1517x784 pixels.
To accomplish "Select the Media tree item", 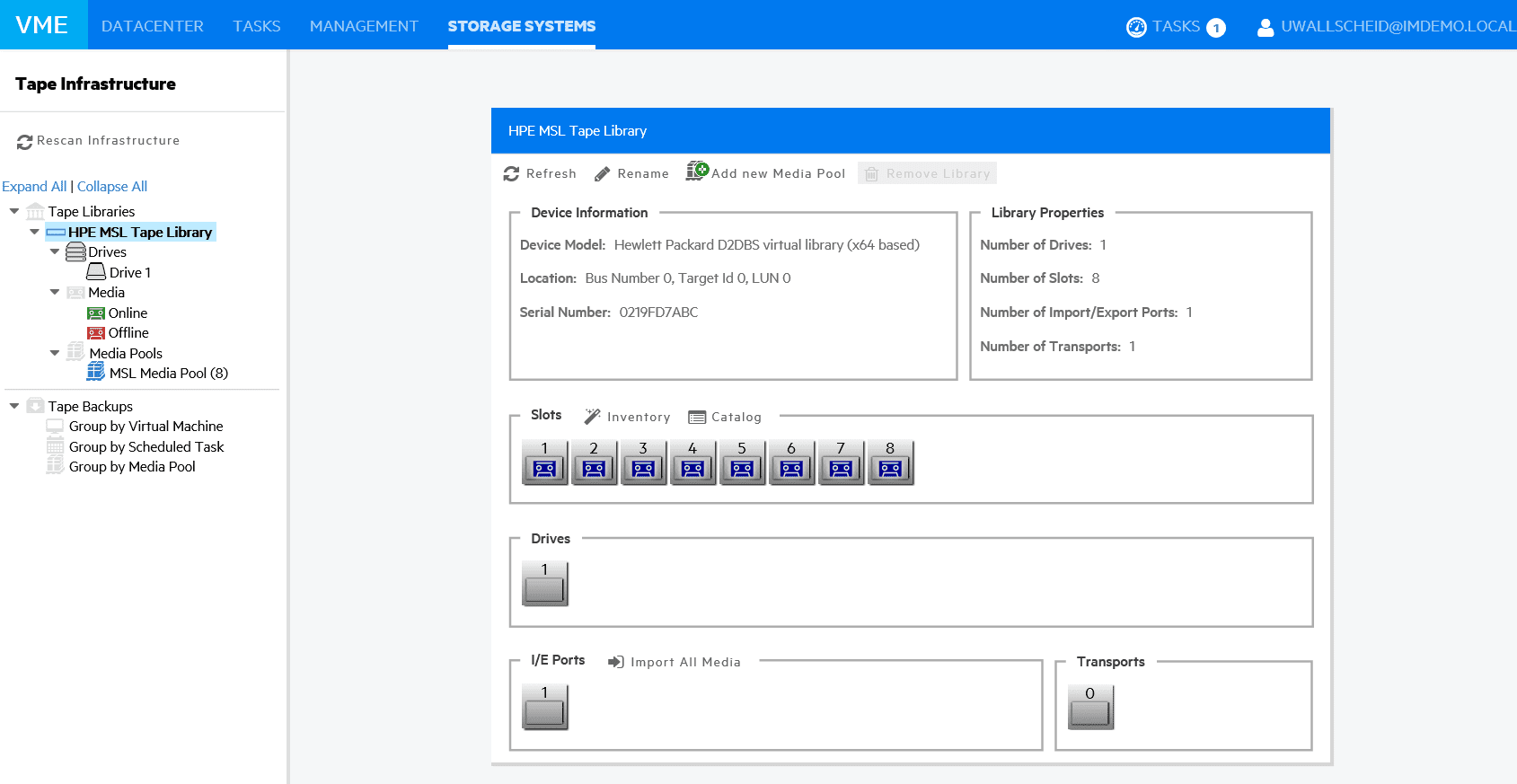I will tap(106, 293).
